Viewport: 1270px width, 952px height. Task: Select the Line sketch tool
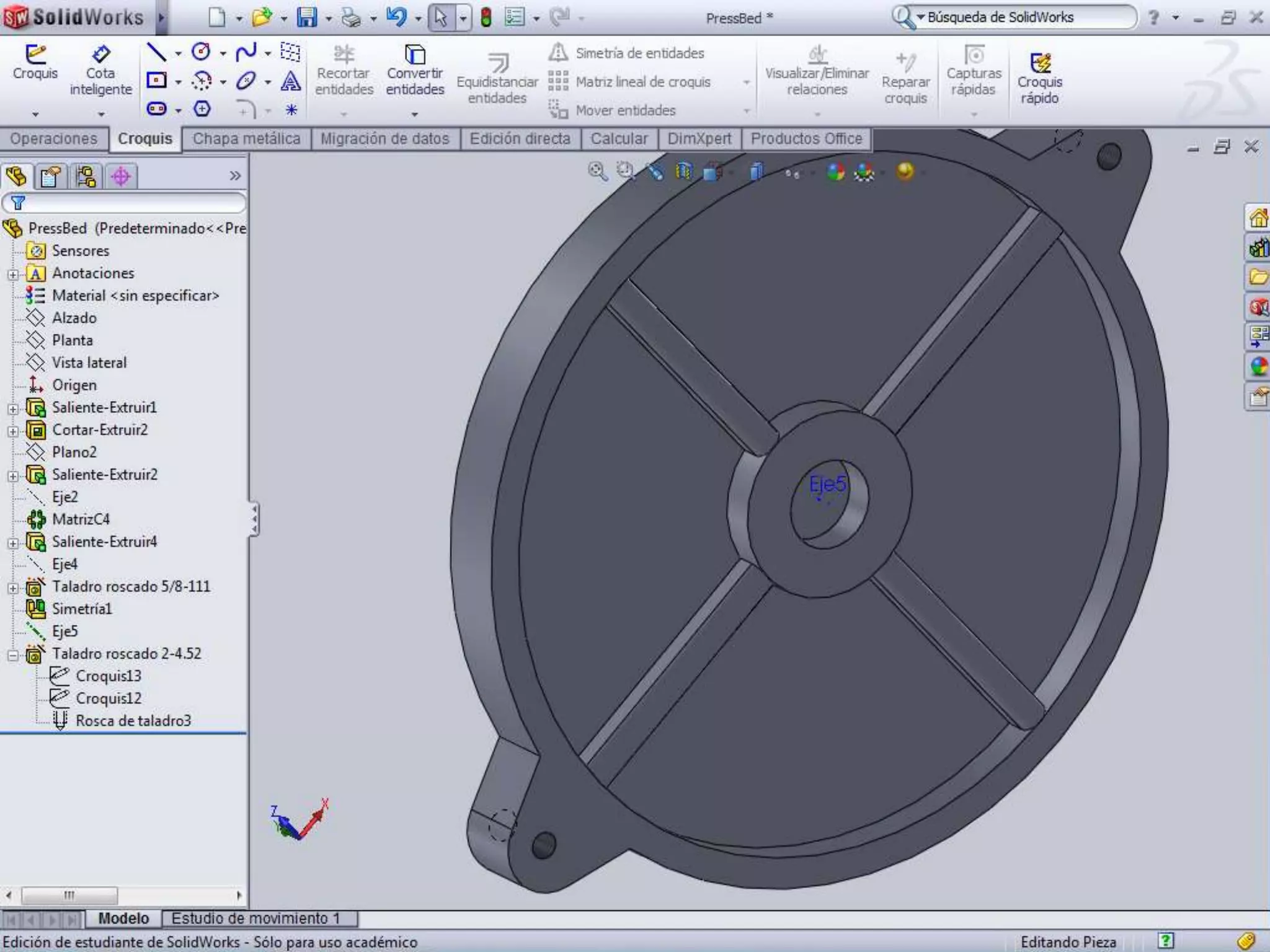tap(156, 53)
